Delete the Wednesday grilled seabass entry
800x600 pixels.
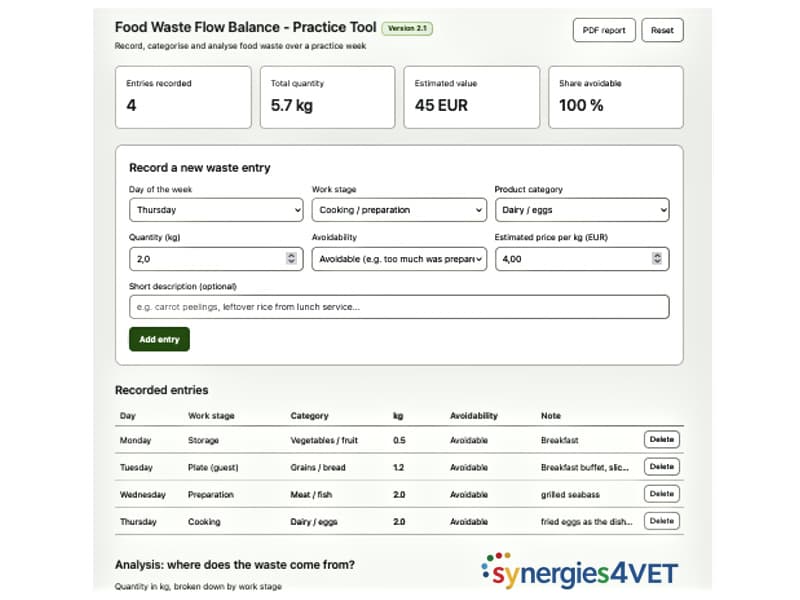click(x=662, y=493)
